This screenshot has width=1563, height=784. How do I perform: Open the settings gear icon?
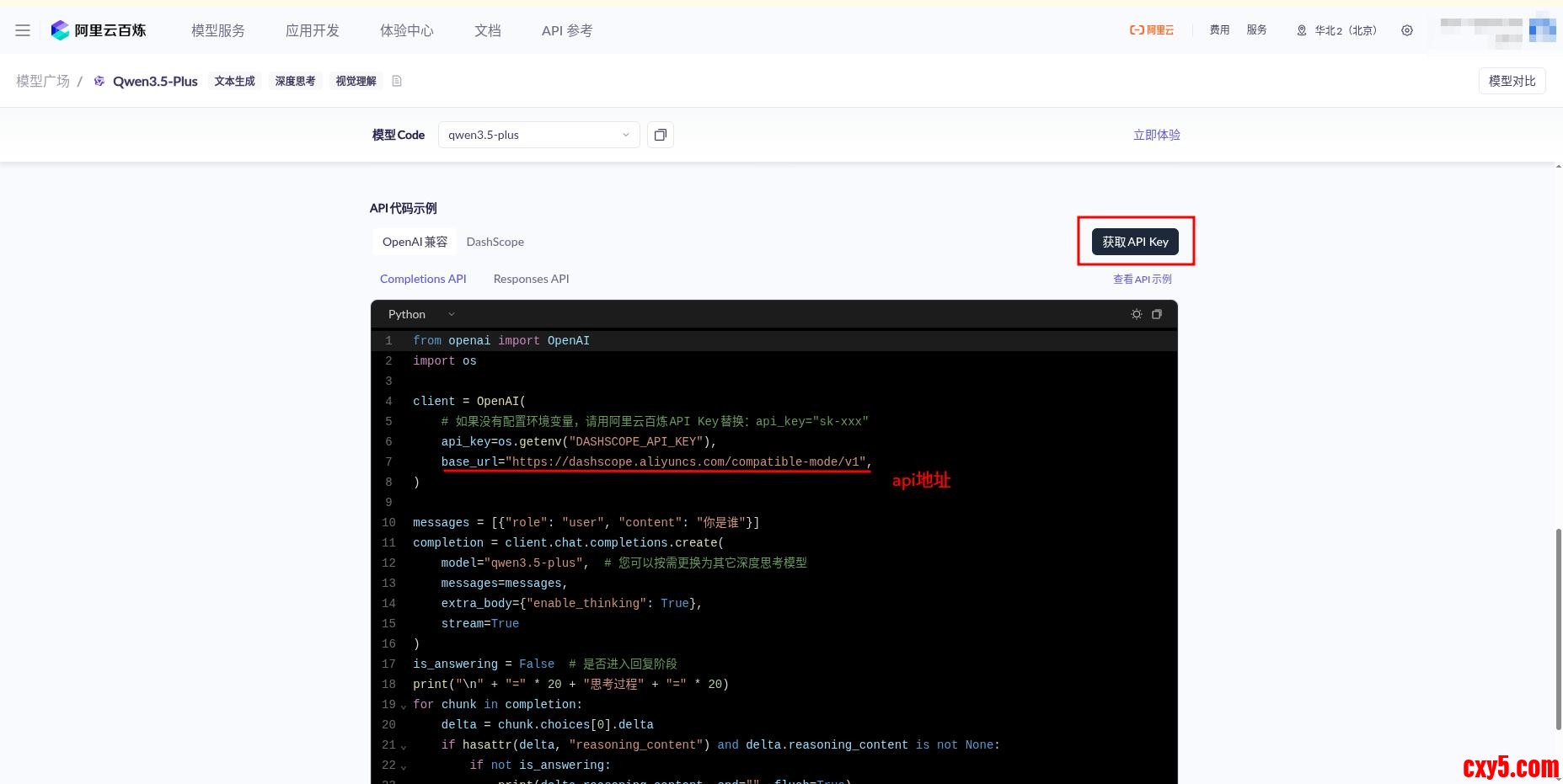[x=1406, y=30]
